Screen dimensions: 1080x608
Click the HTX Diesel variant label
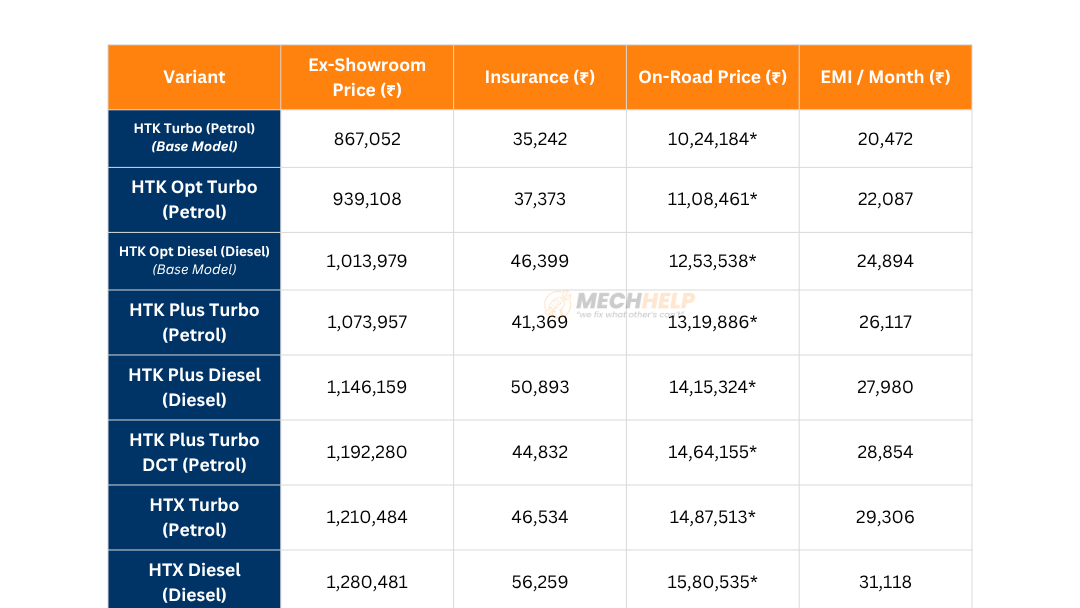[x=193, y=582]
